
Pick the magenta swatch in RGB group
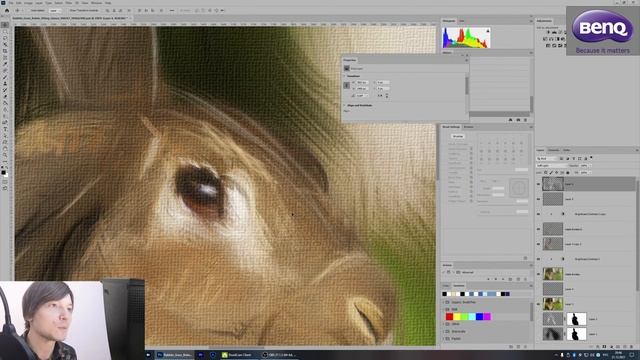(x=487, y=317)
